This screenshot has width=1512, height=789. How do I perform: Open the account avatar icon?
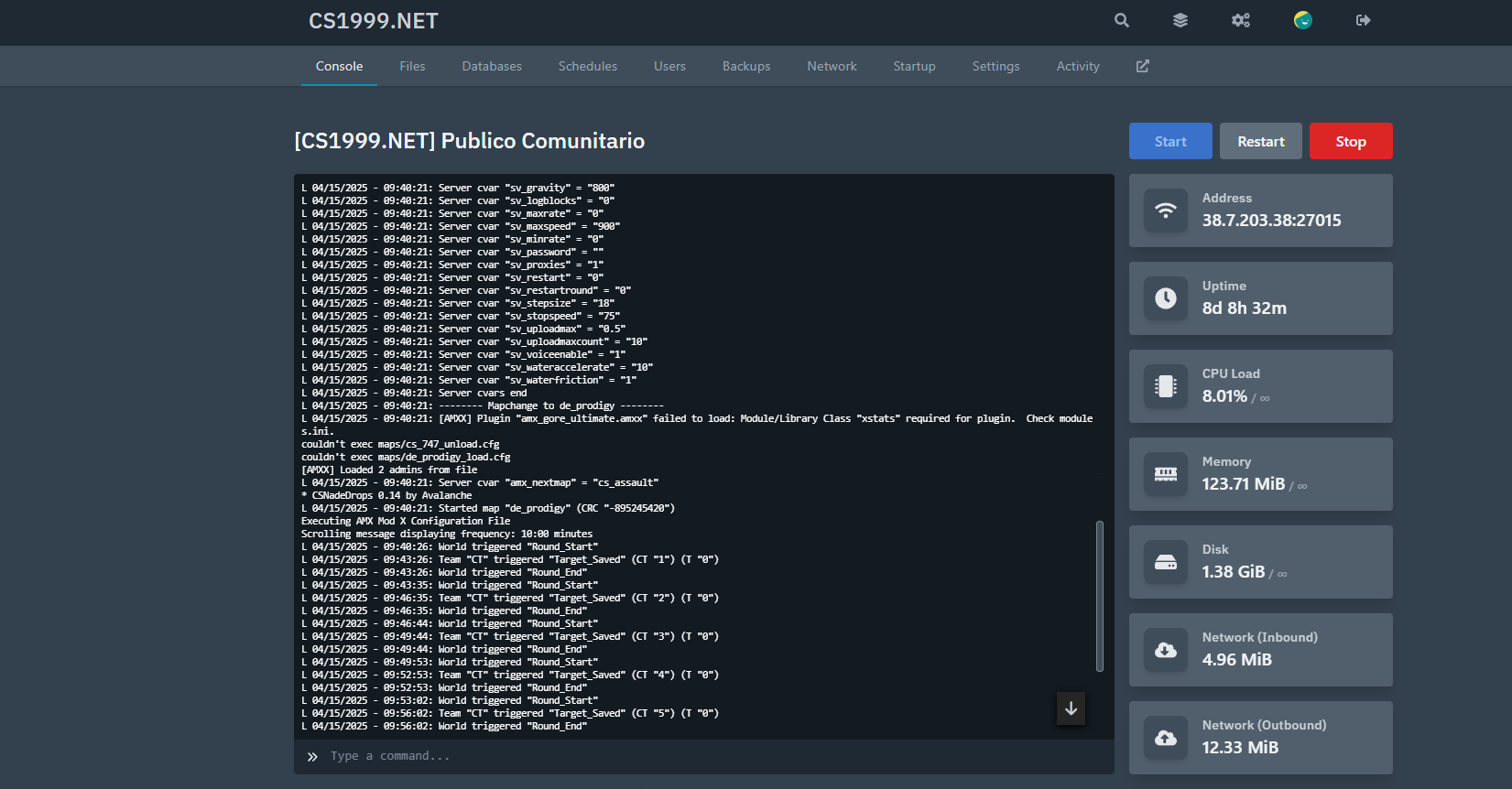click(1303, 20)
